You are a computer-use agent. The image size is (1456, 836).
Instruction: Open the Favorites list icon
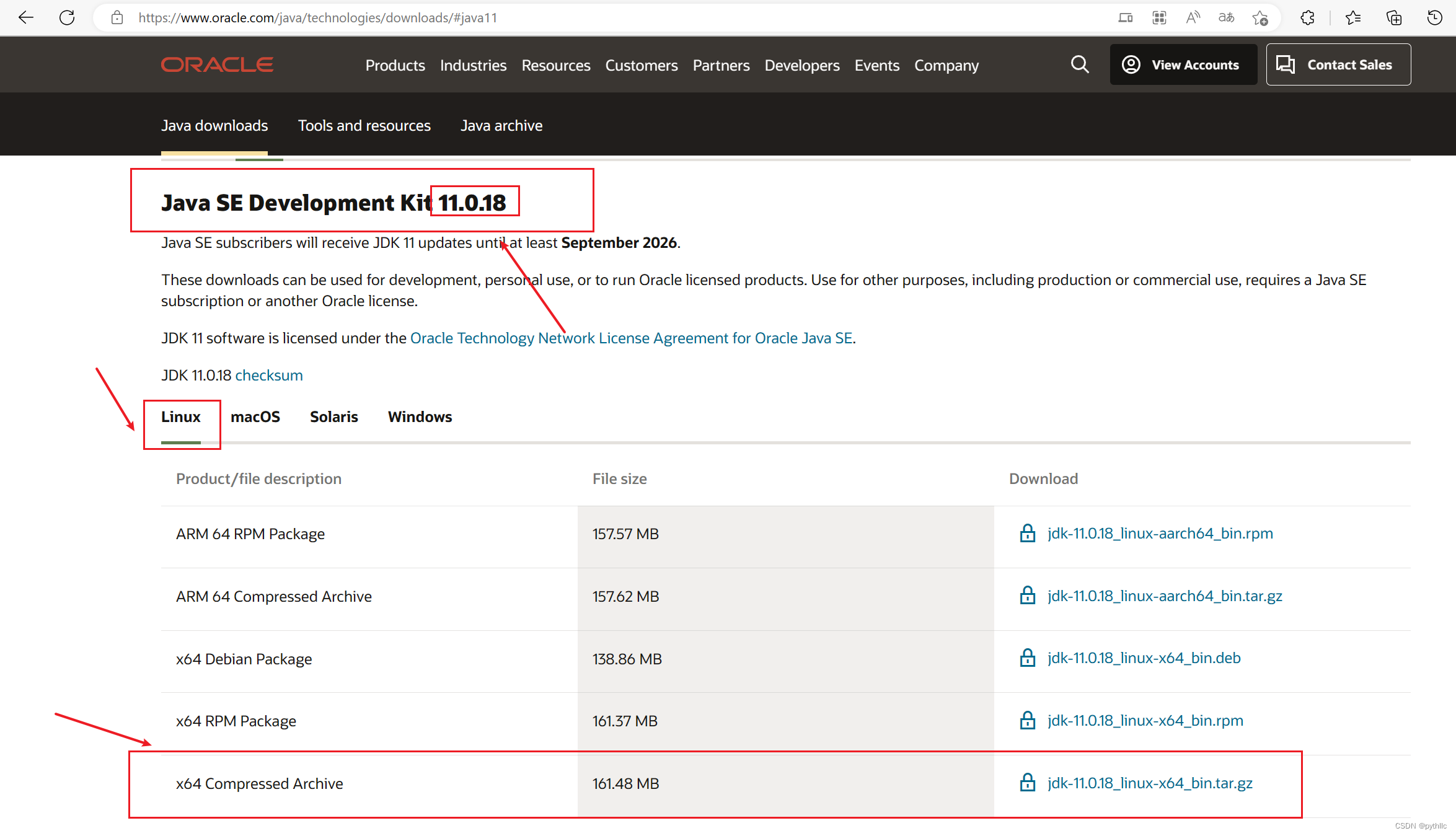[x=1353, y=17]
